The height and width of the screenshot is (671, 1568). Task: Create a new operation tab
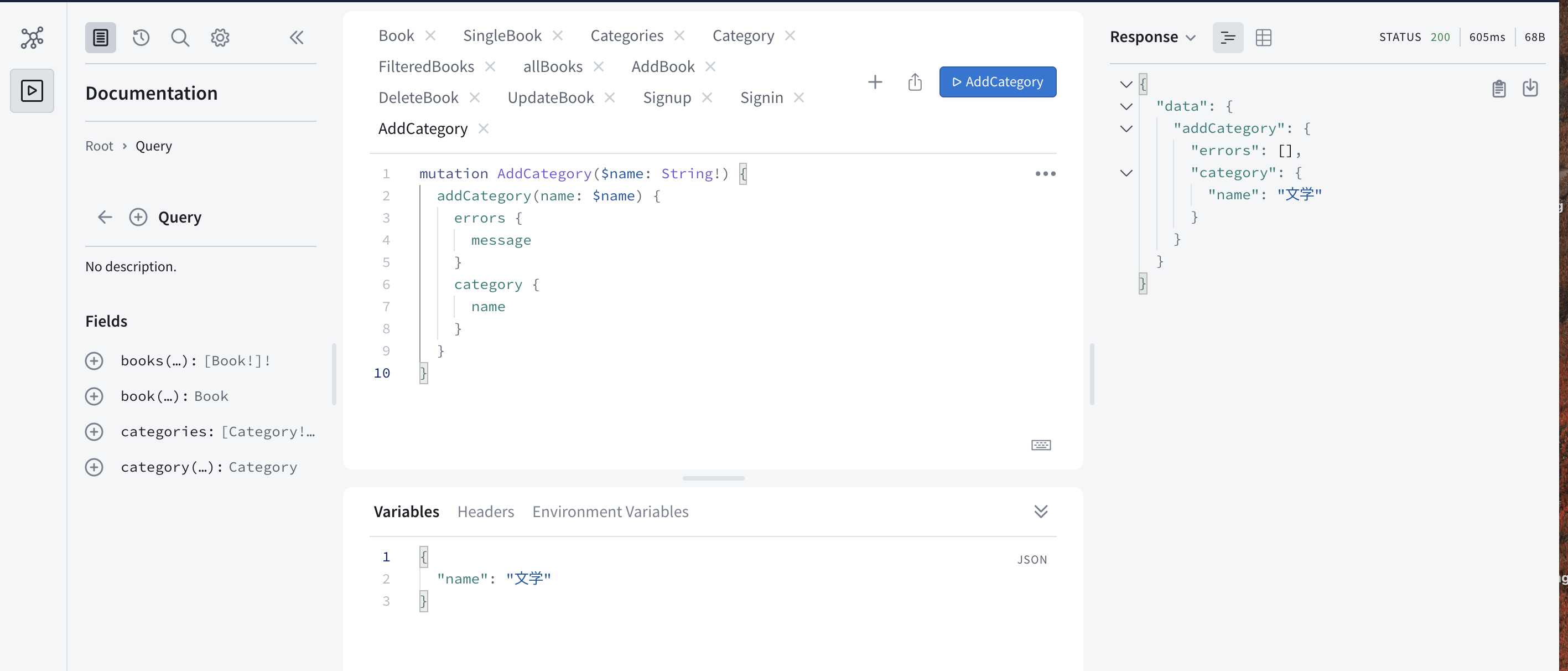point(875,81)
